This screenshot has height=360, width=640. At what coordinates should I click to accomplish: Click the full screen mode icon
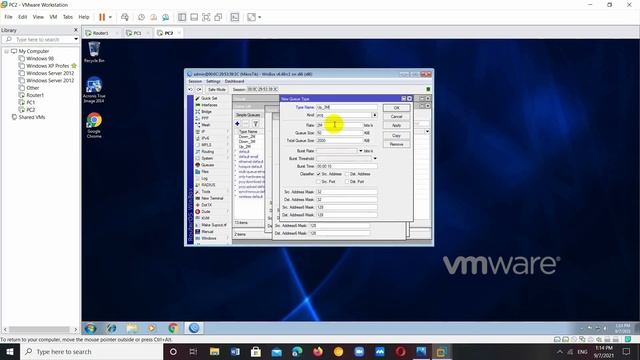(x=206, y=17)
